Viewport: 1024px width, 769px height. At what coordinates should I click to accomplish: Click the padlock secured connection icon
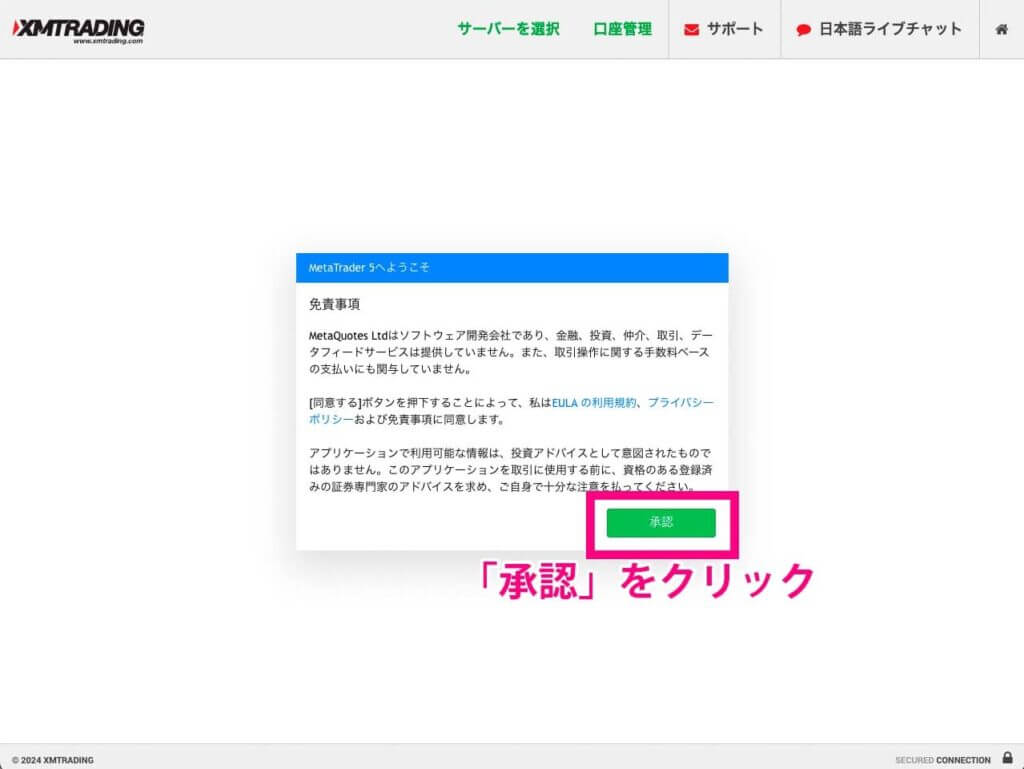point(1007,758)
